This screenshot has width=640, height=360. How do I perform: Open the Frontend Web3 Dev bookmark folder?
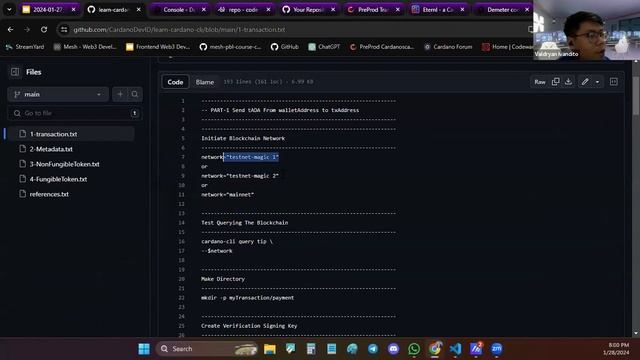[x=158, y=47]
